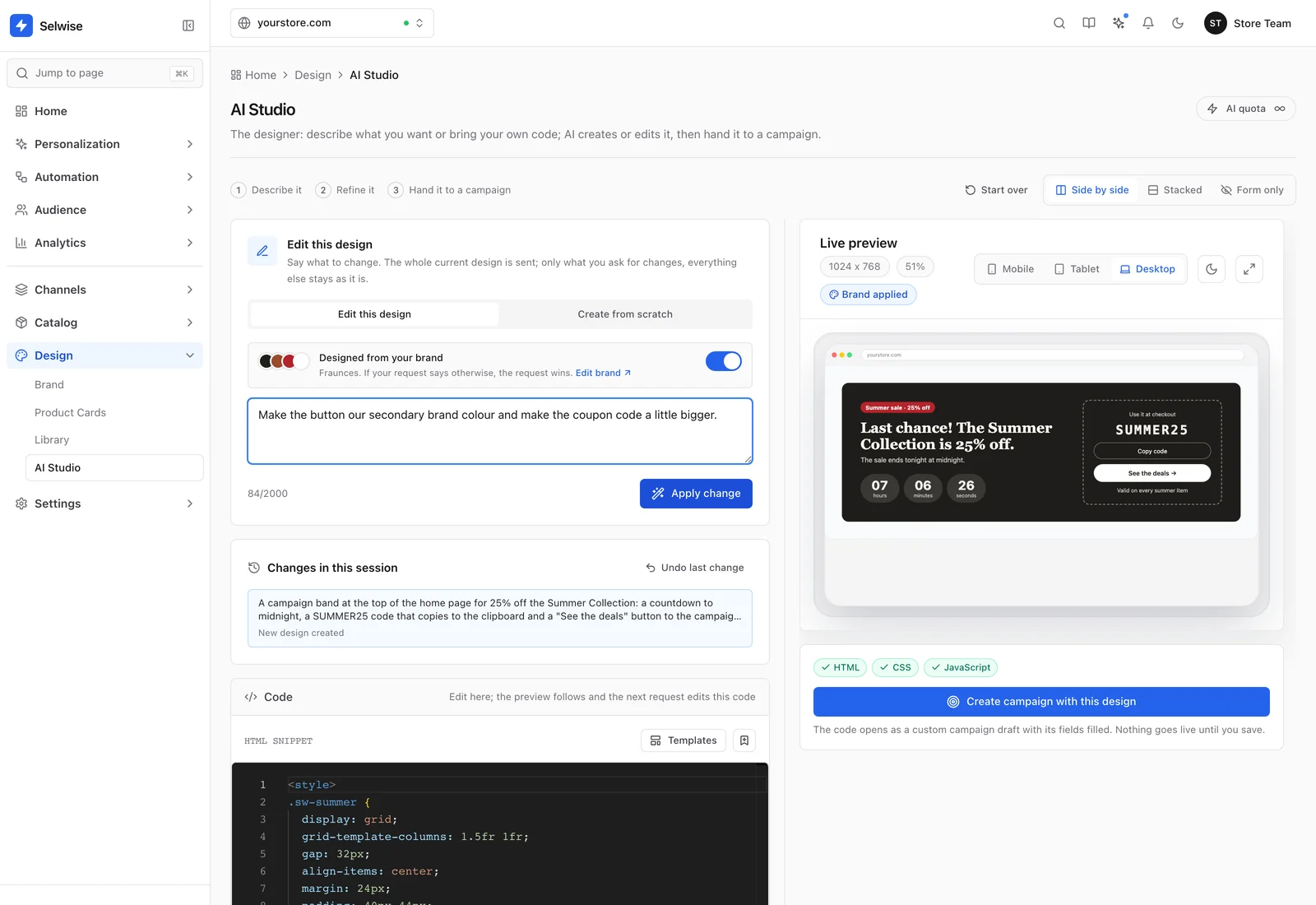
Task: Click the save snippet bookmark icon
Action: click(x=744, y=740)
